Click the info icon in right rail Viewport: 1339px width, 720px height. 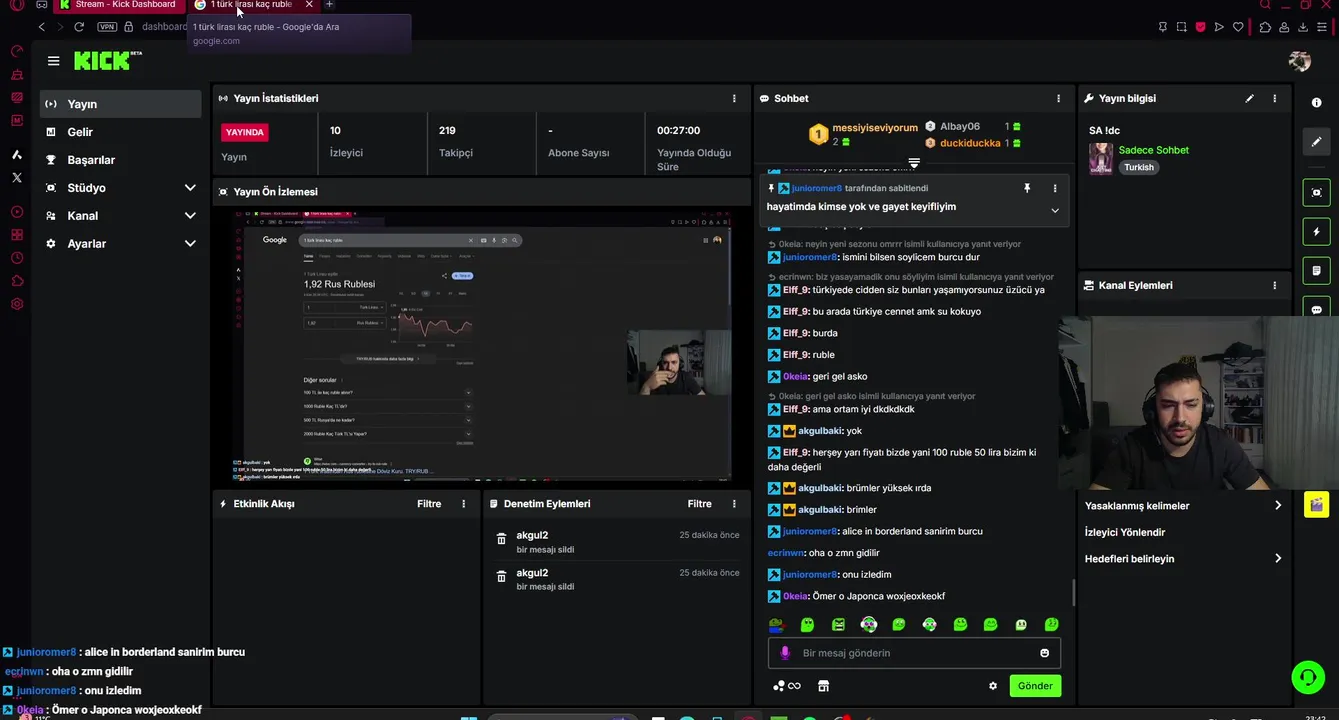[1317, 103]
